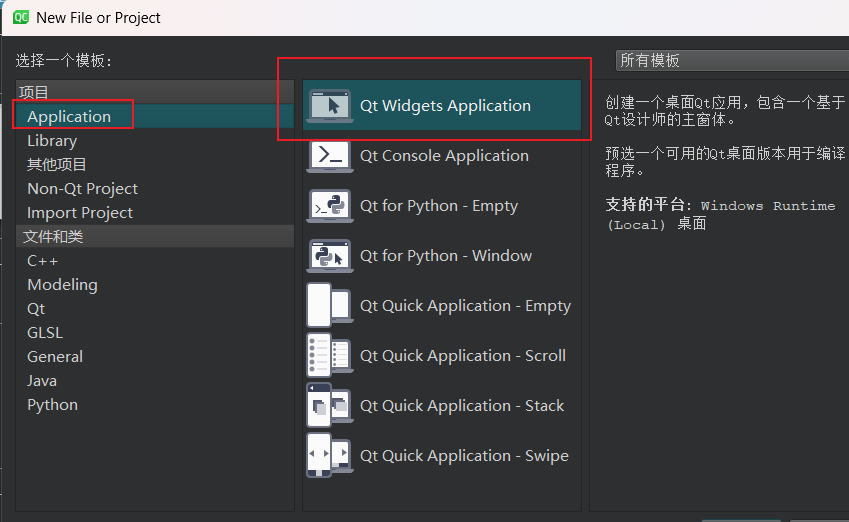Viewport: 849px width, 522px height.
Task: Click the Qt for Python Window icon
Action: (330, 256)
